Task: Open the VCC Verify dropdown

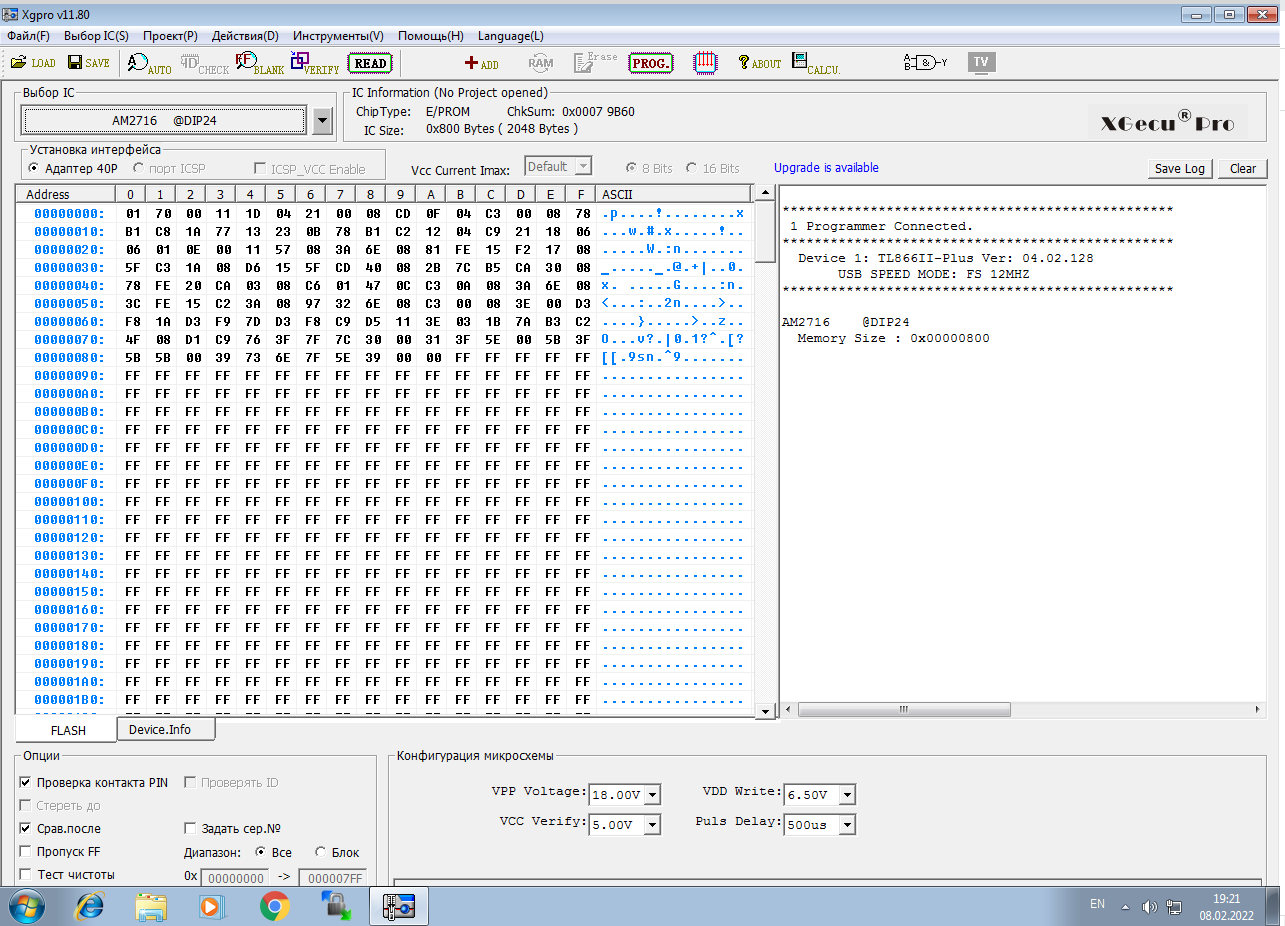Action: [652, 825]
